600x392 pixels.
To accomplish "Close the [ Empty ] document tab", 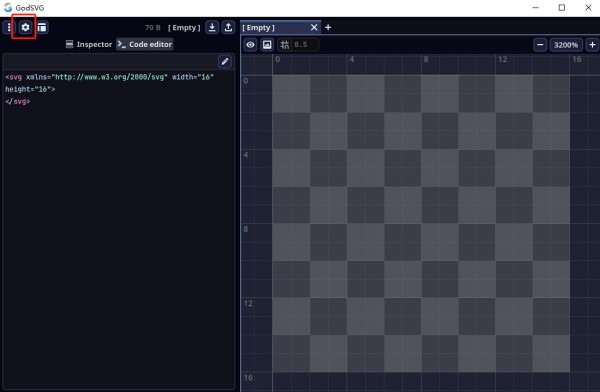I will [314, 27].
